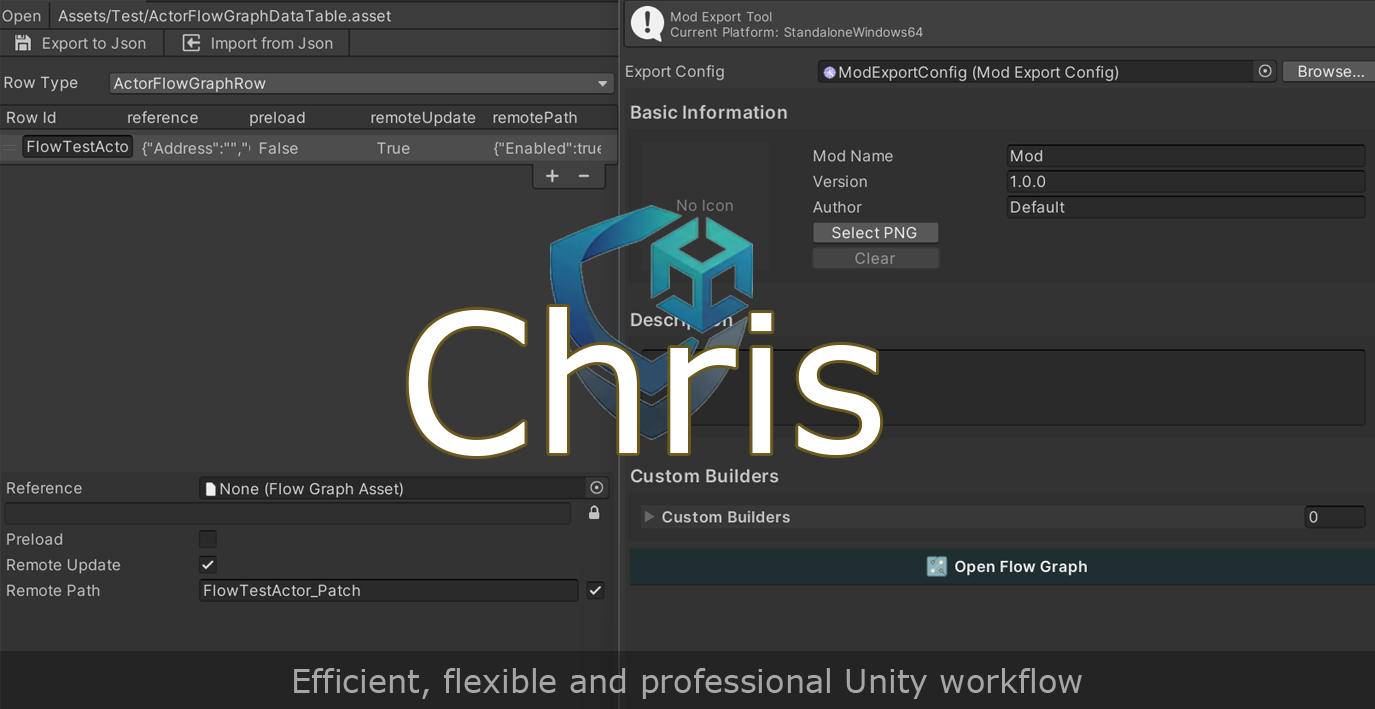Click the None (Flow Graph Asset) reference field
1375x709 pixels.
392,488
